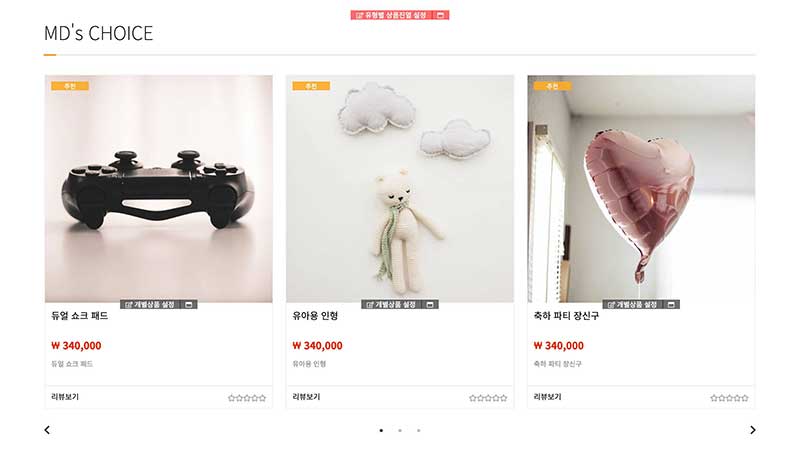This screenshot has height=449, width=800.
Task: Click star rating on 듀얼 쇼크 패드 card
Action: click(247, 398)
